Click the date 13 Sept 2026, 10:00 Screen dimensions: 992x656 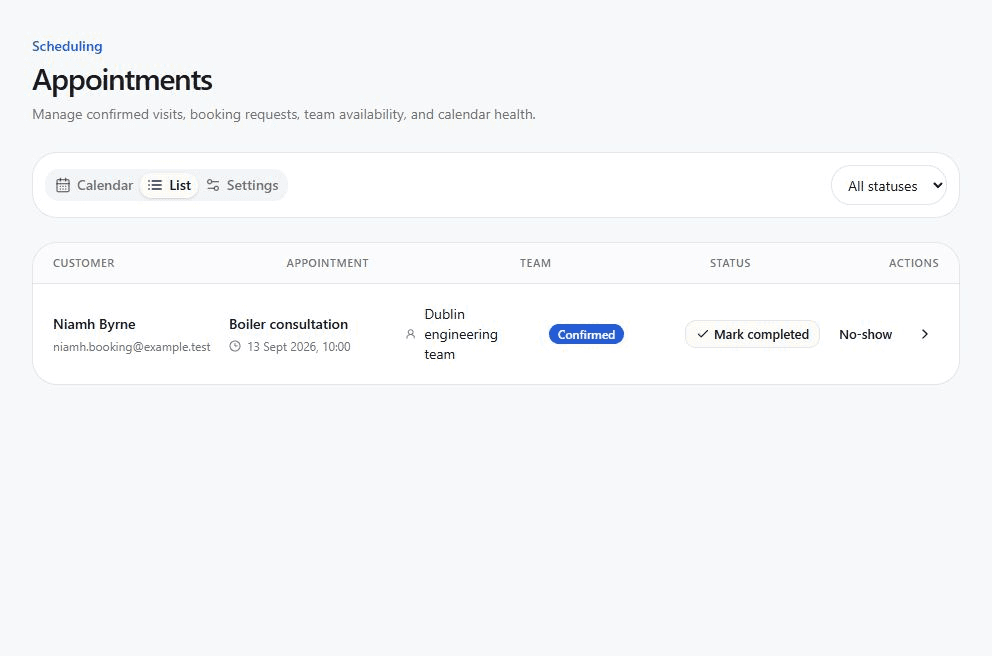299,347
